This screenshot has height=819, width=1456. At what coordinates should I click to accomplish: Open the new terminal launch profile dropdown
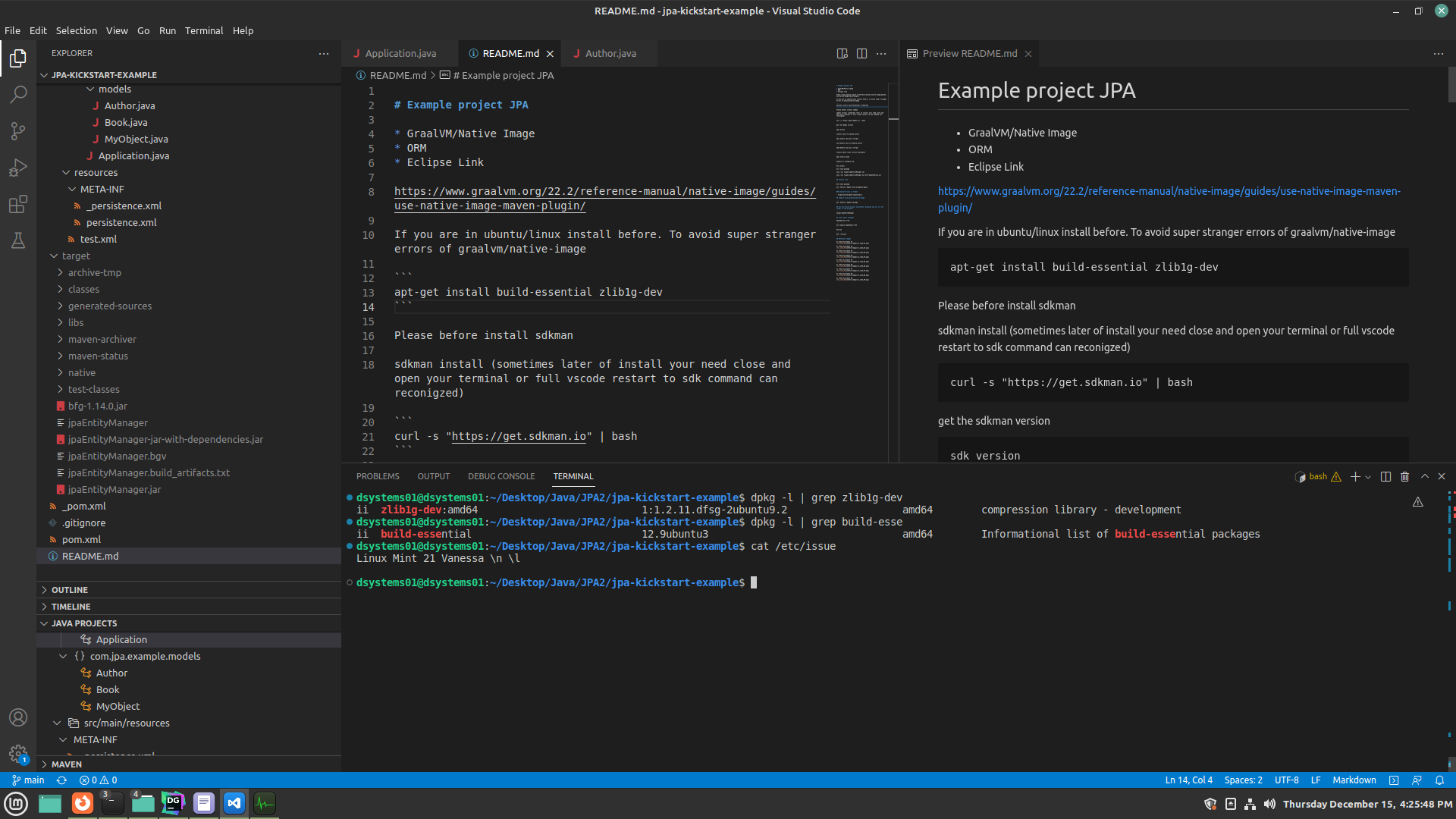click(1368, 477)
